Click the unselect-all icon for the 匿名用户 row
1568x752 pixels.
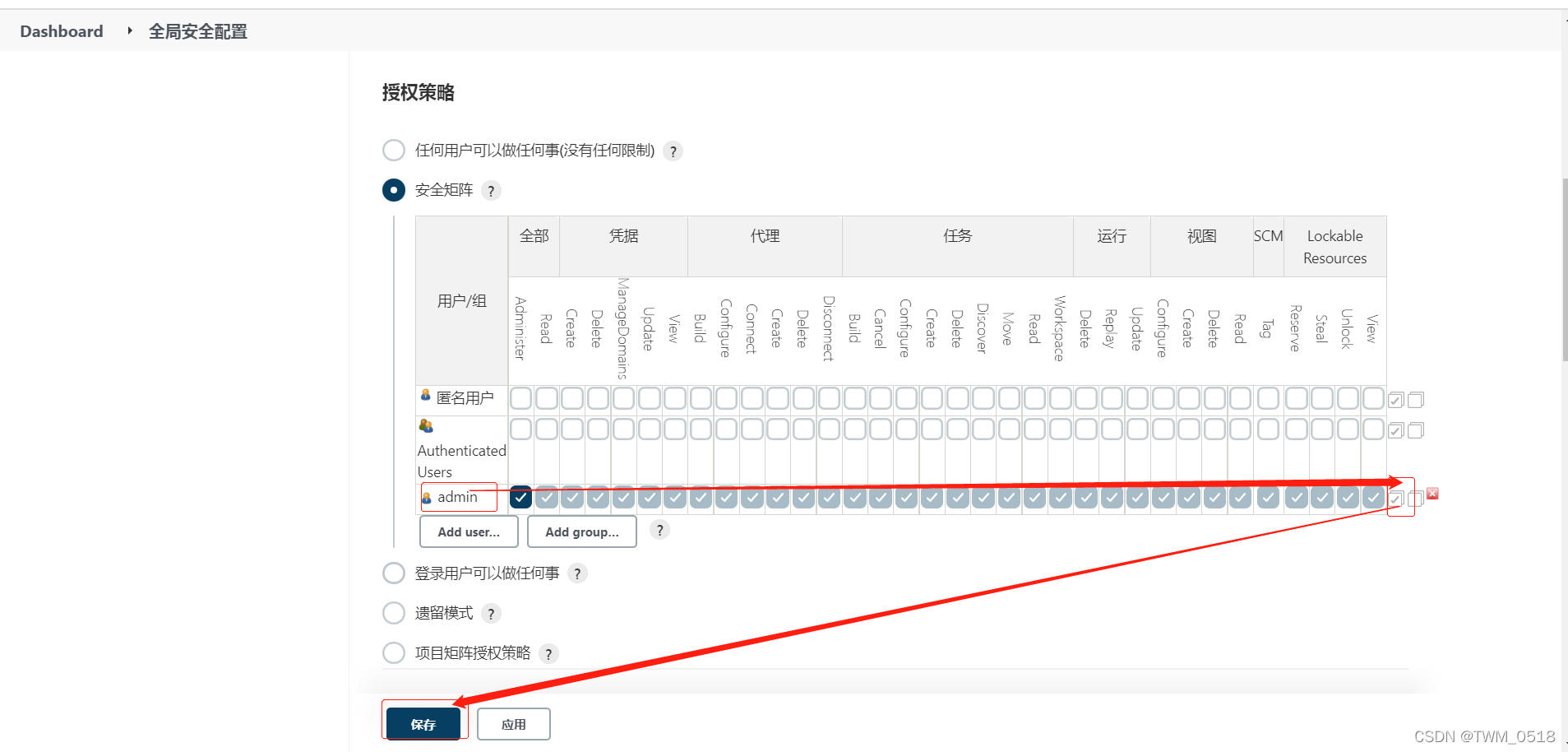1416,400
